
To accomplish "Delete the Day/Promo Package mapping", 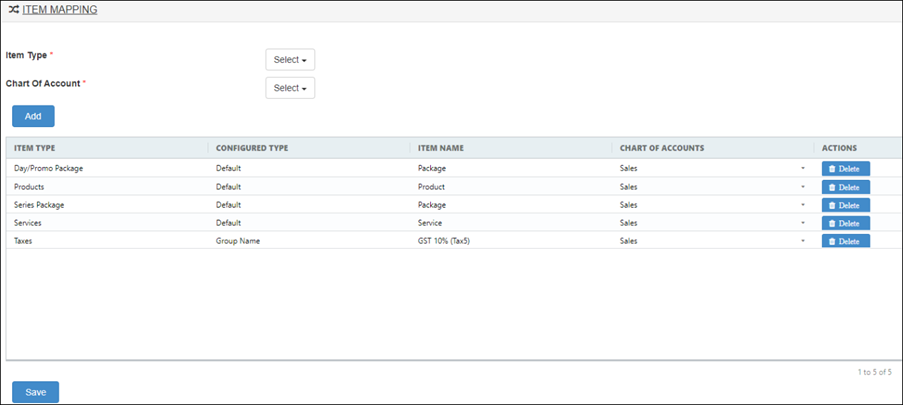I will [845, 169].
